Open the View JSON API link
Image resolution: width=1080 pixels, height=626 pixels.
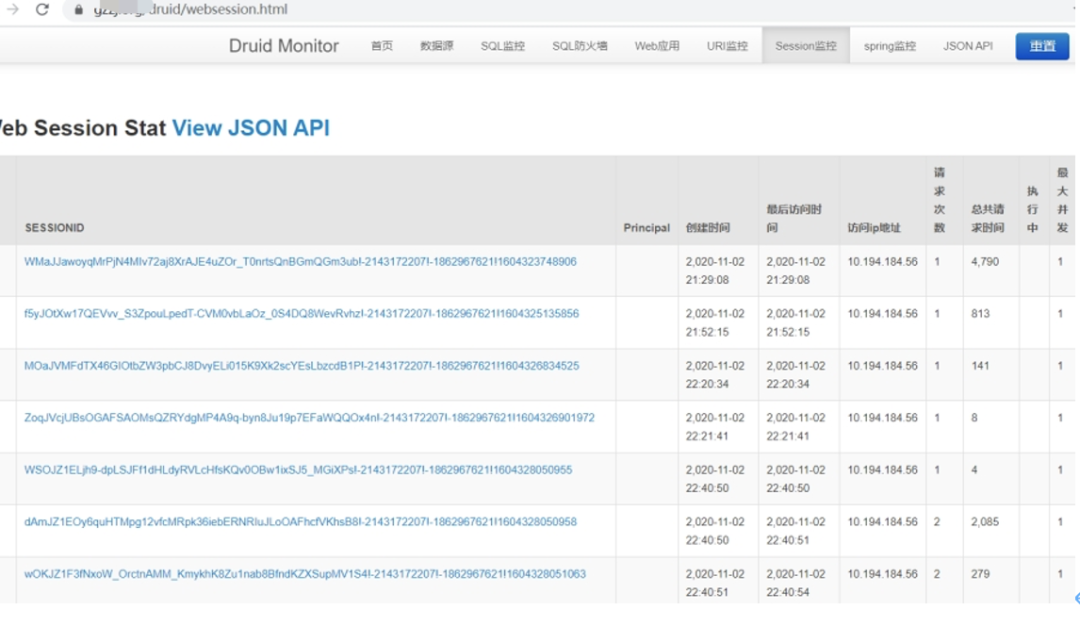[x=250, y=128]
